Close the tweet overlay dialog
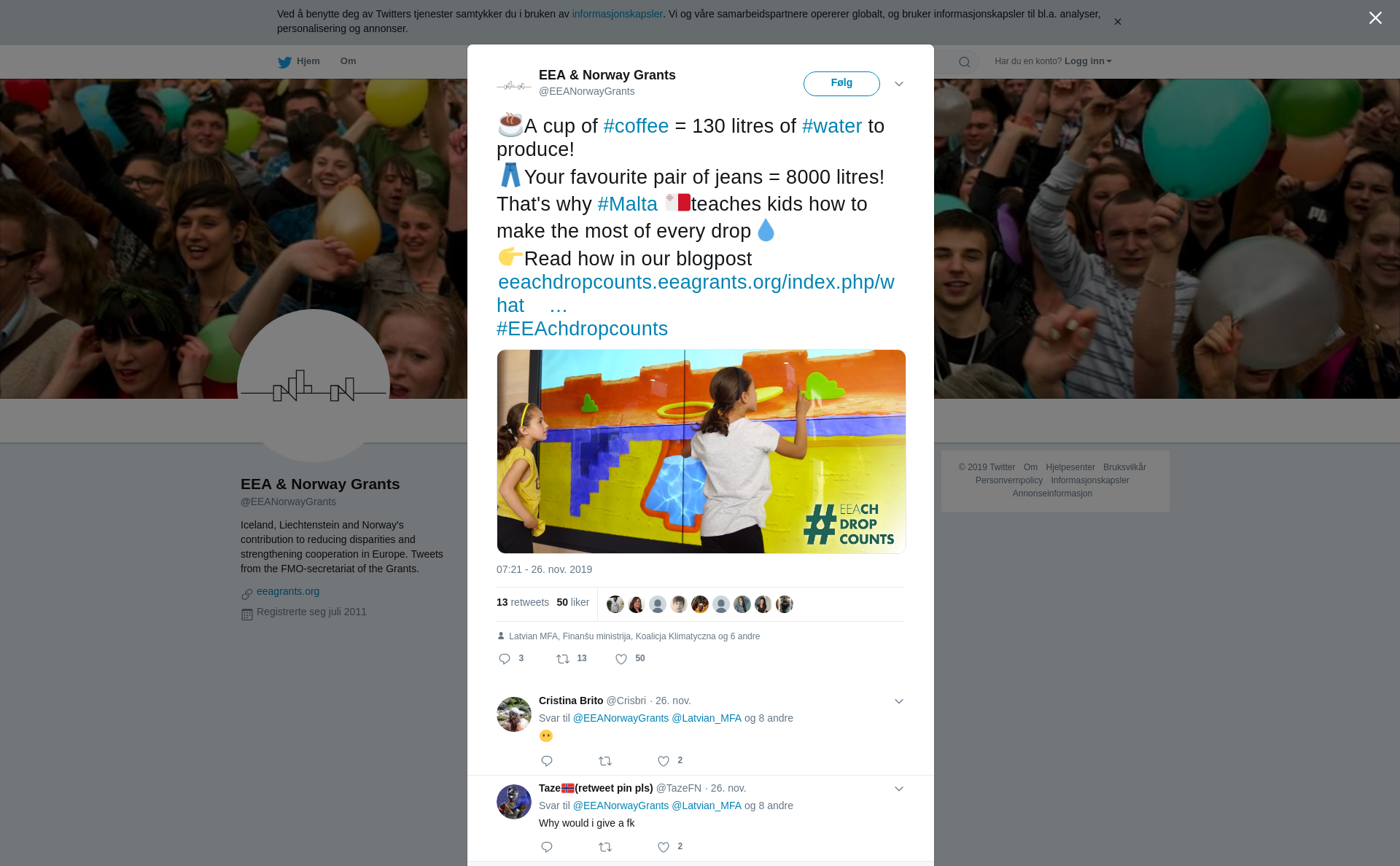Screen dimensions: 1400x866 coord(1375,18)
